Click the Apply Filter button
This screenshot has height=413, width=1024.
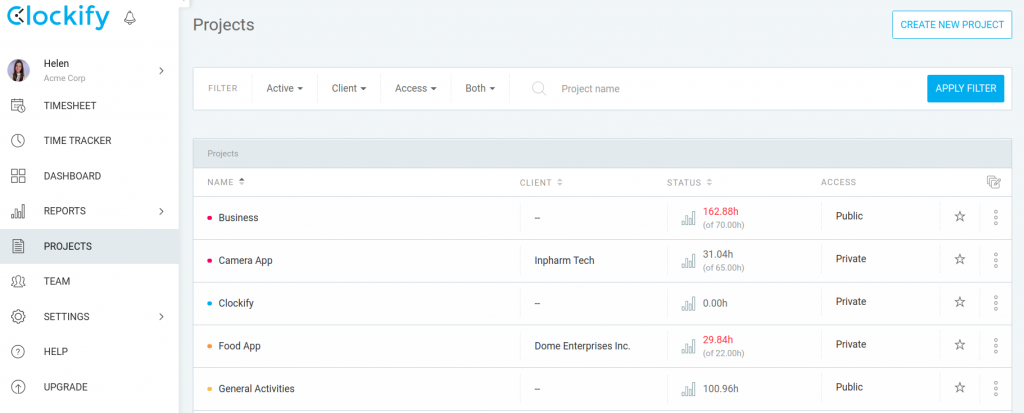tap(965, 88)
